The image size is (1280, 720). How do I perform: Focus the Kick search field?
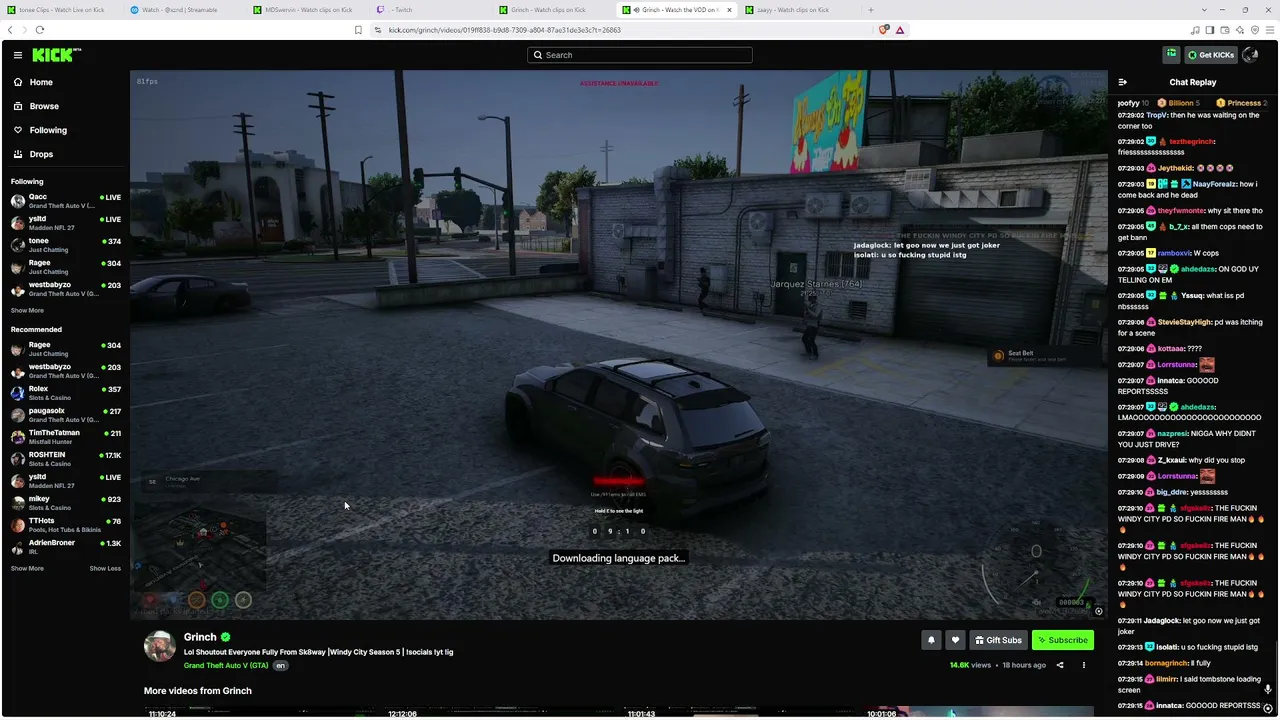click(640, 55)
